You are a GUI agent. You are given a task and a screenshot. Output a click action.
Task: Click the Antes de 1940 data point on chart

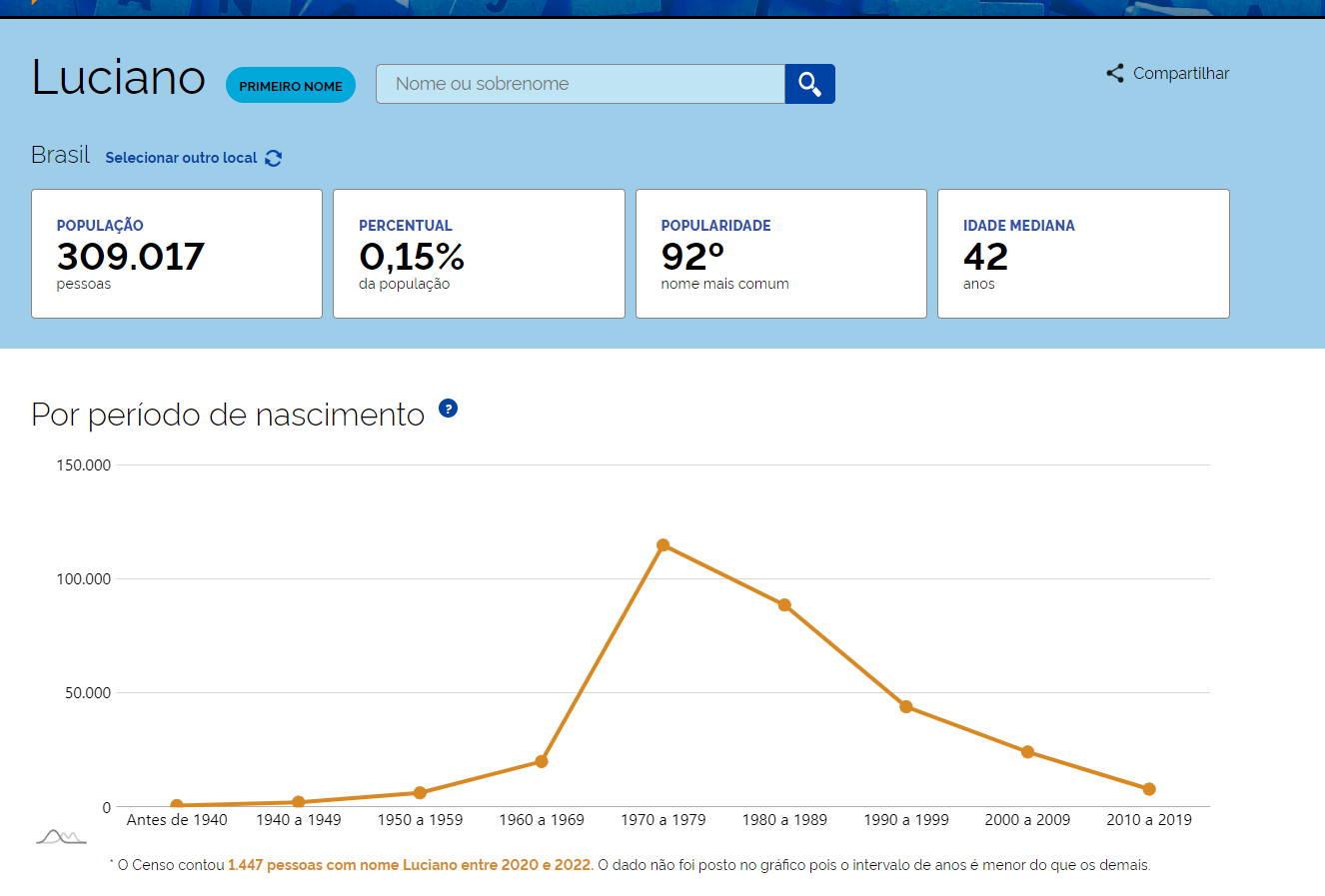177,805
